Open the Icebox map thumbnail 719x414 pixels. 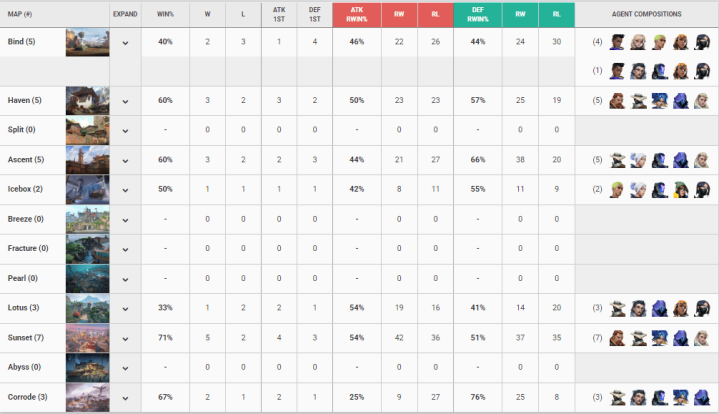point(87,189)
